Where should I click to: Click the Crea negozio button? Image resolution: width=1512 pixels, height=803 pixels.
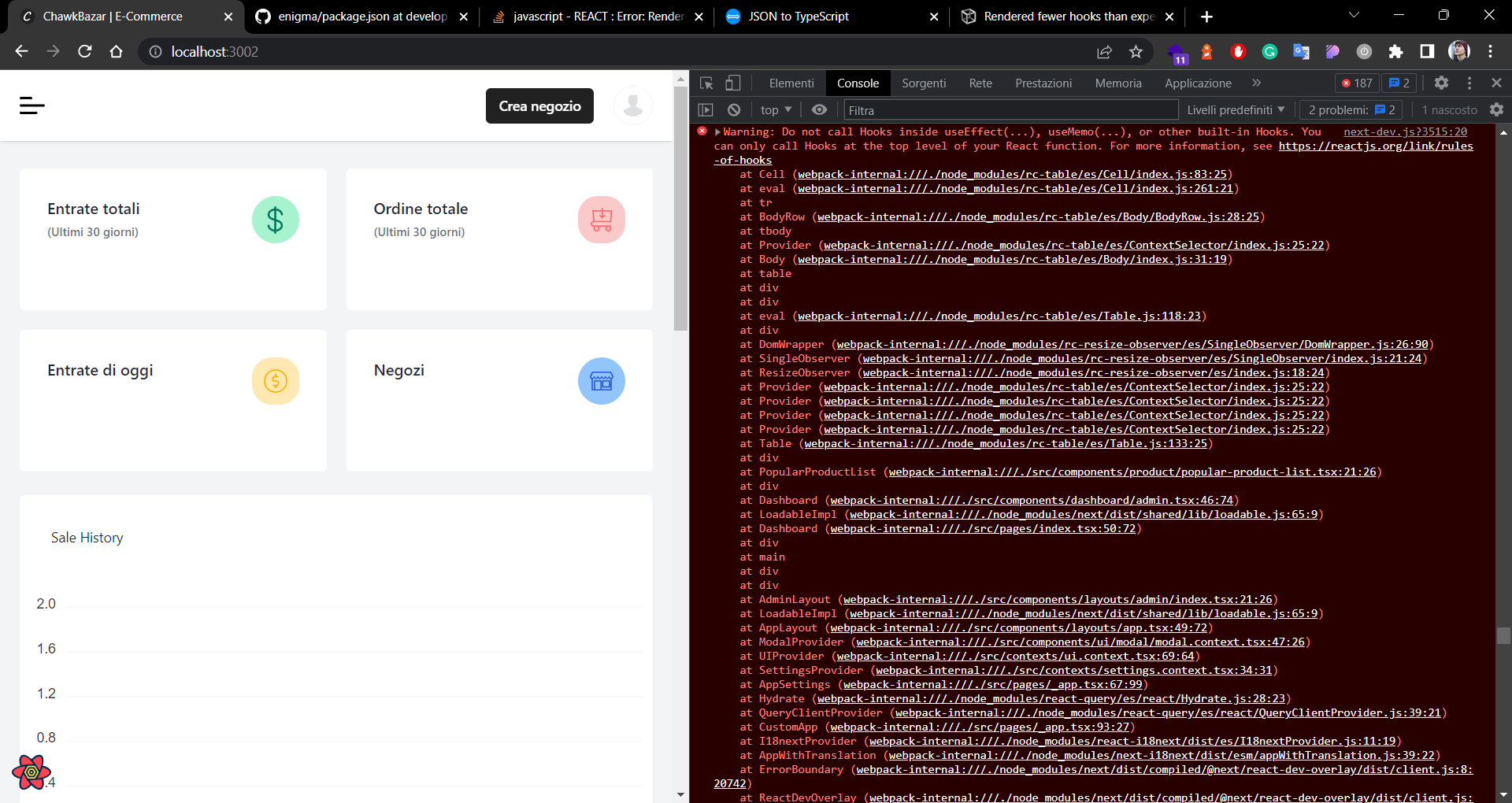coord(539,106)
